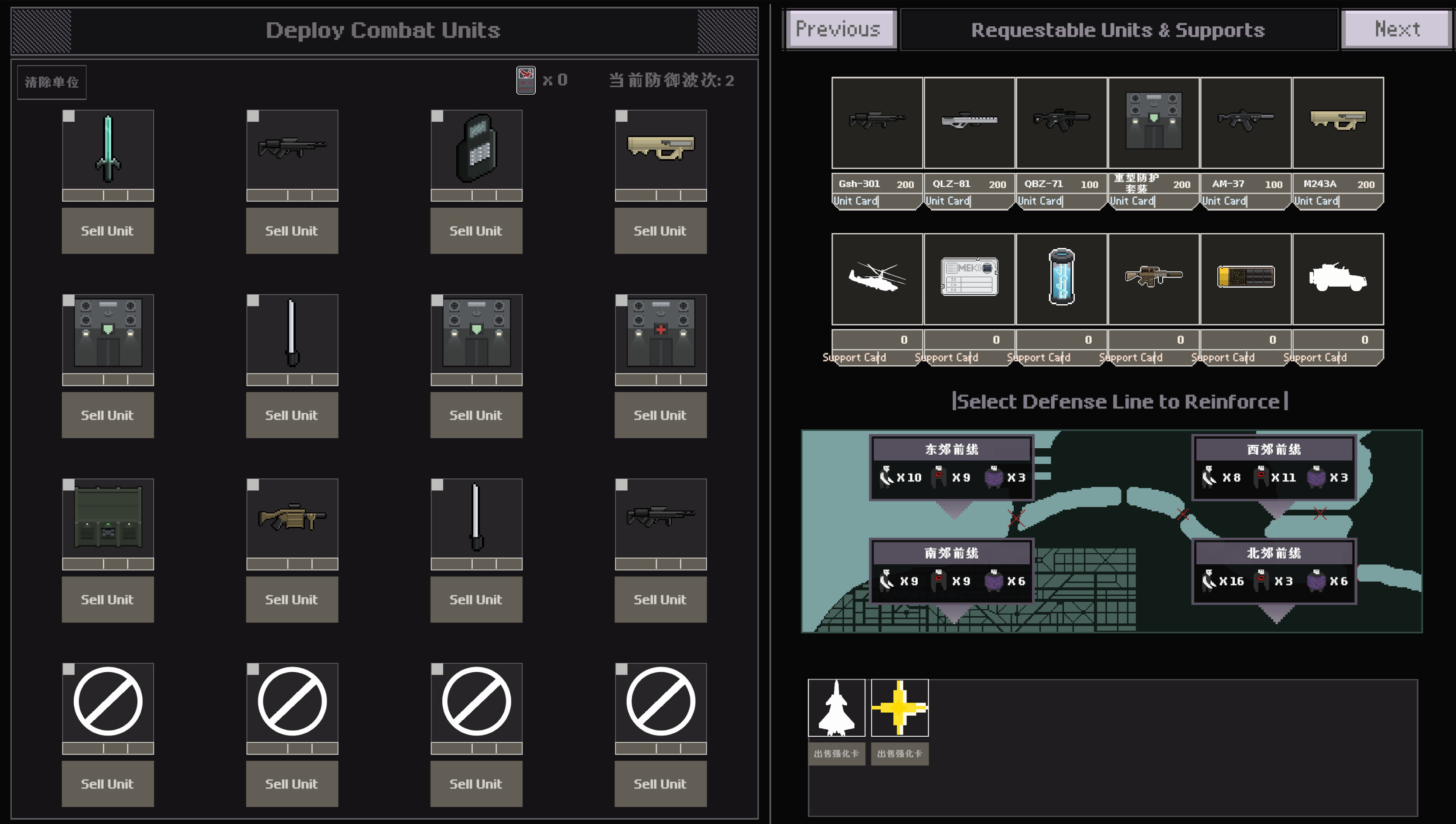Open the MEK ID support card
Screen dimensions: 1456x824
(969, 278)
